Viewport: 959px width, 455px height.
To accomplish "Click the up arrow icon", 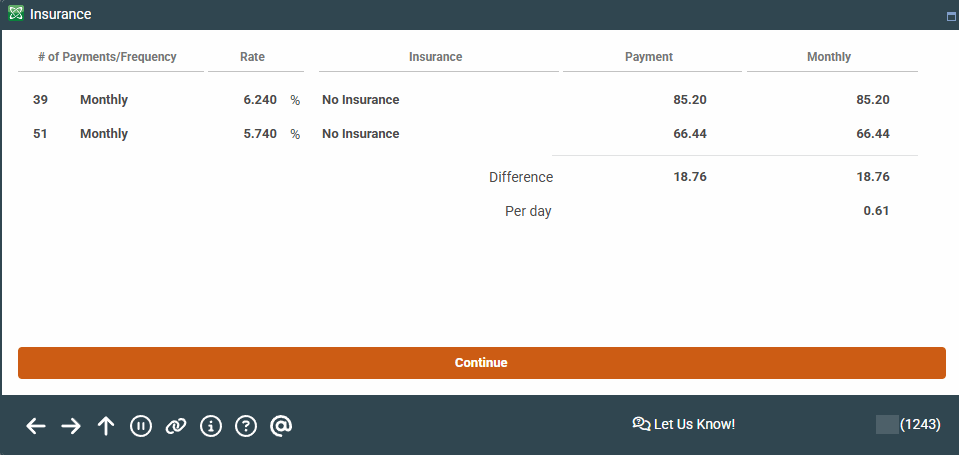I will 106,426.
